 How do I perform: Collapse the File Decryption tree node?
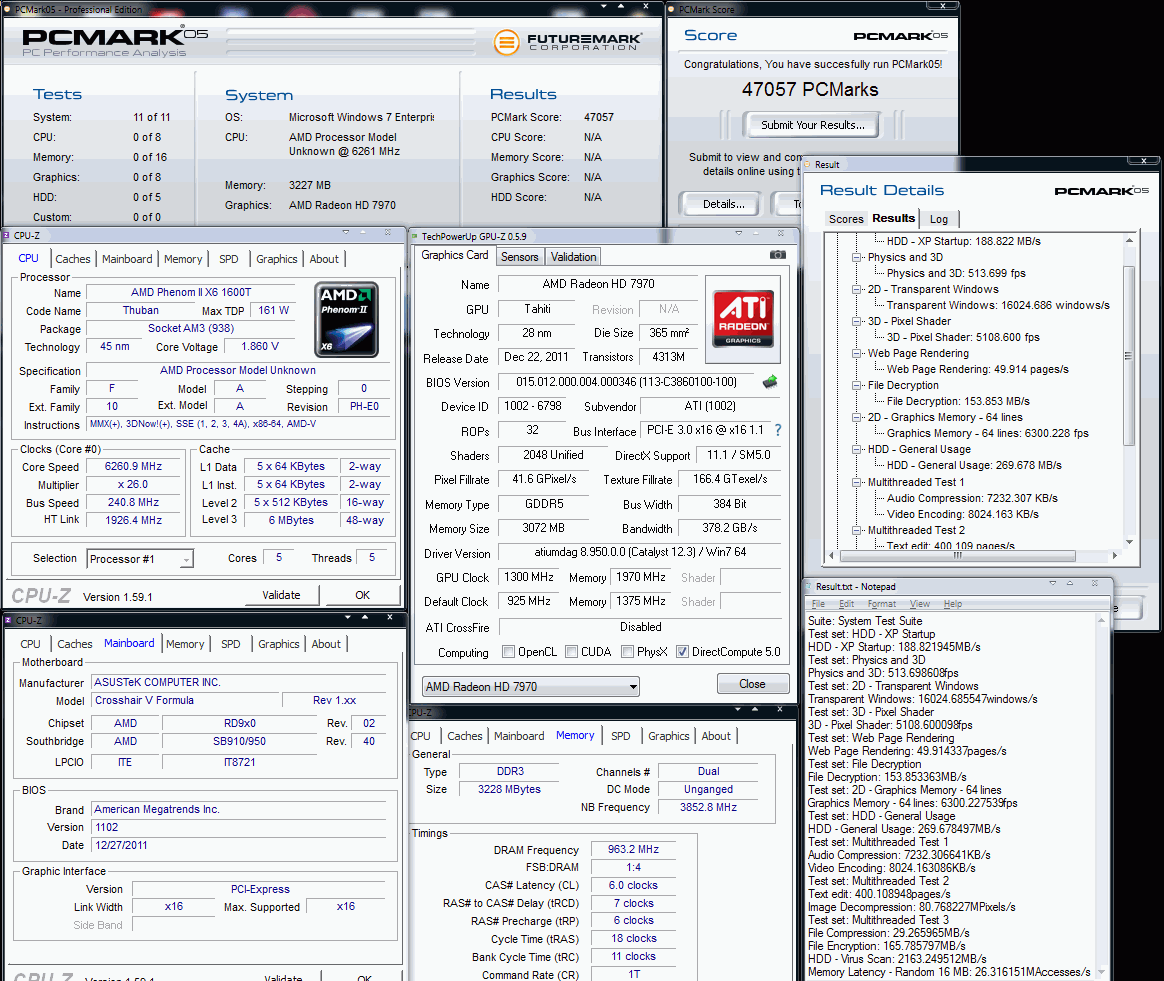857,385
